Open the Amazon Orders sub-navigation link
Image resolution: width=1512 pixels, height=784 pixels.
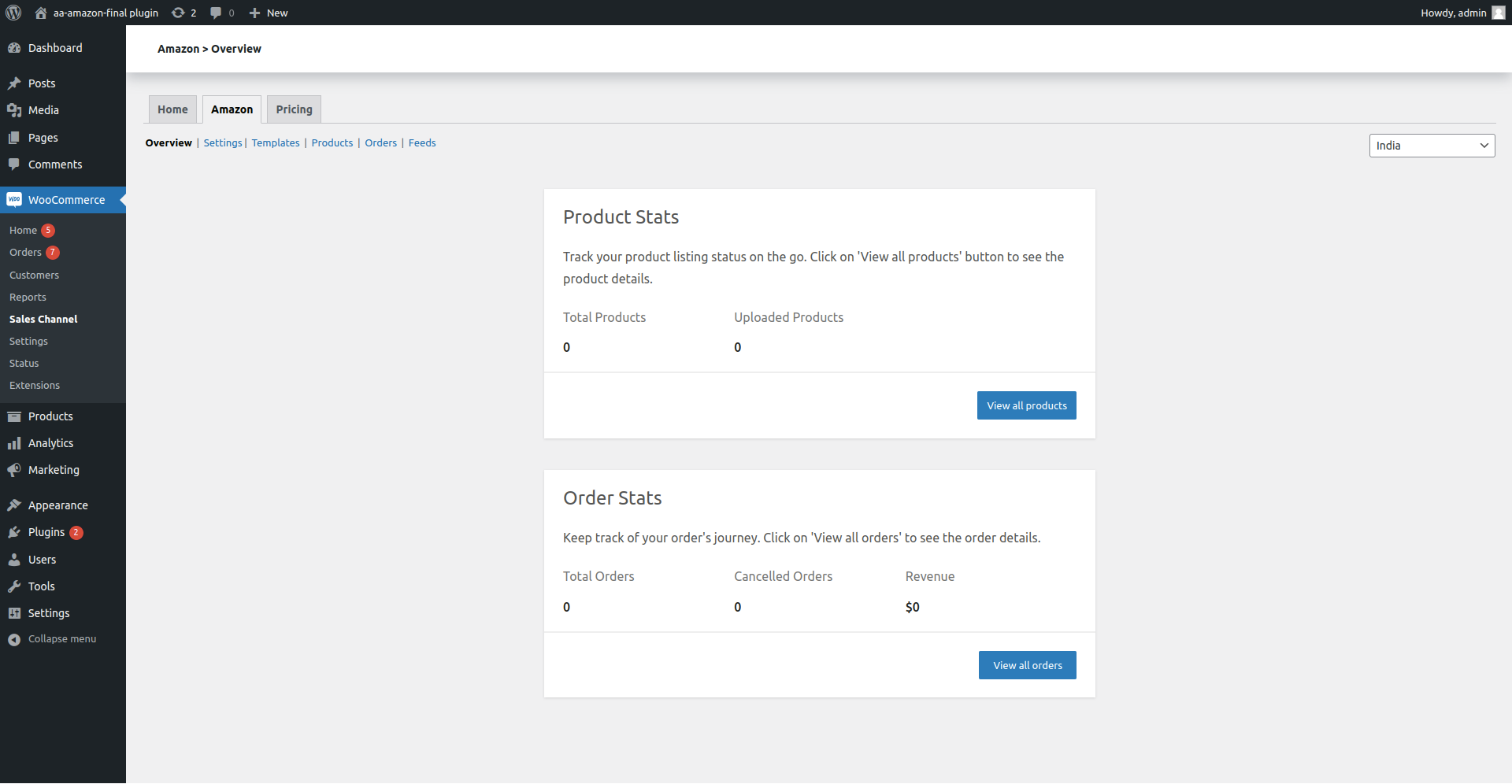click(381, 142)
